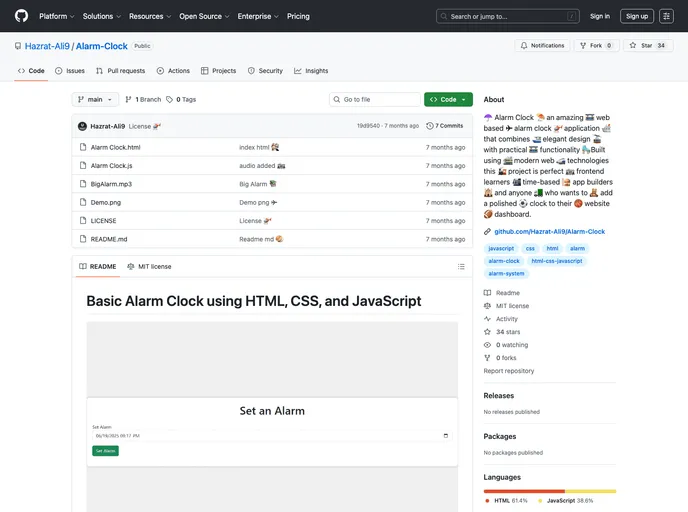Image resolution: width=688 pixels, height=512 pixels.
Task: Click the Fork repository icon
Action: pos(584,46)
